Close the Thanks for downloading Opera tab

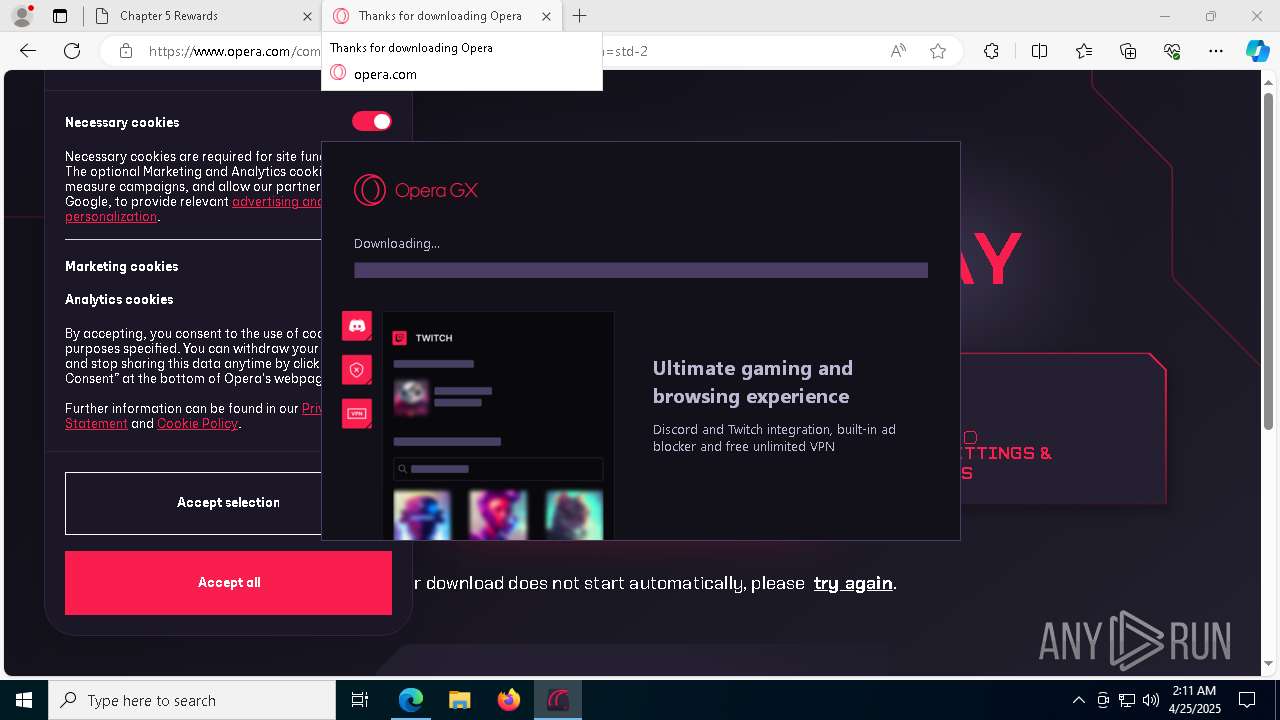tap(546, 16)
